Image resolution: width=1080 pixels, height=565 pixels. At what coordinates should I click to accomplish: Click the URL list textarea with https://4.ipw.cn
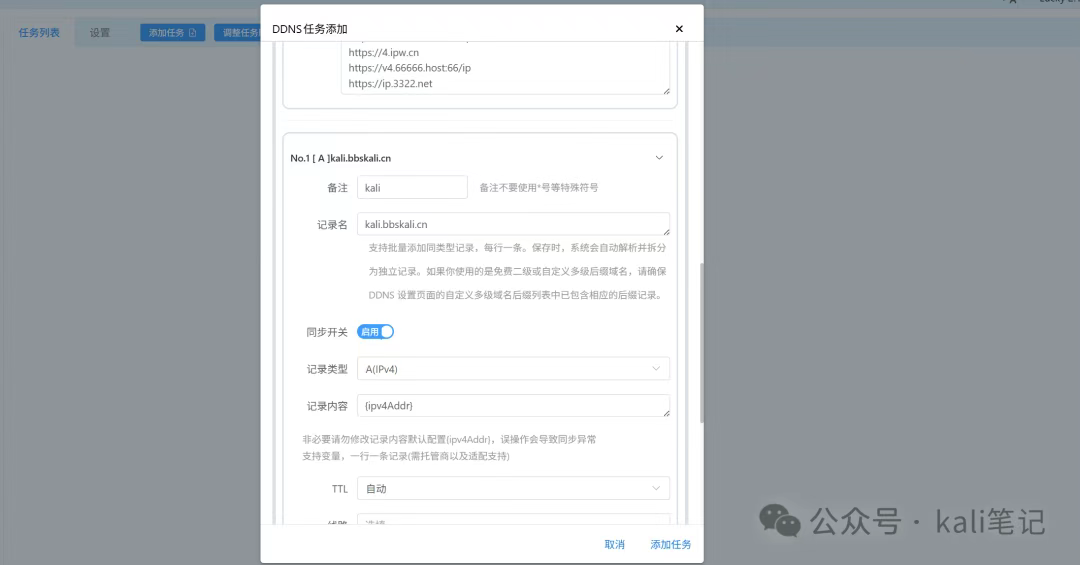coord(506,68)
